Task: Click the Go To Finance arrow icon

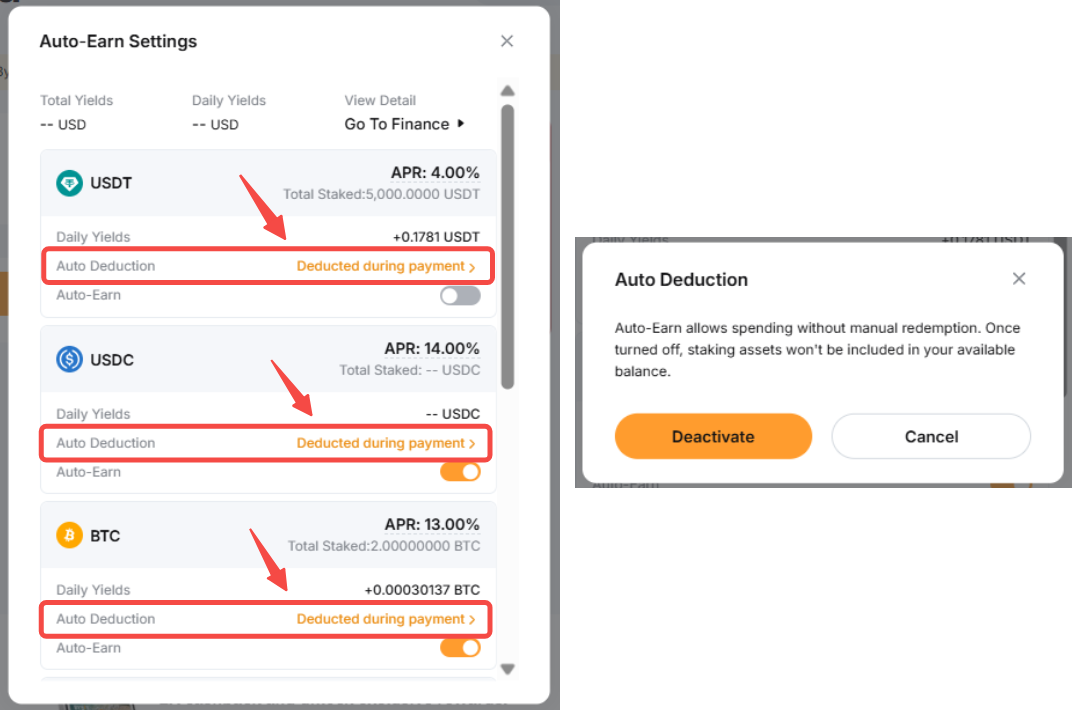Action: (x=461, y=124)
